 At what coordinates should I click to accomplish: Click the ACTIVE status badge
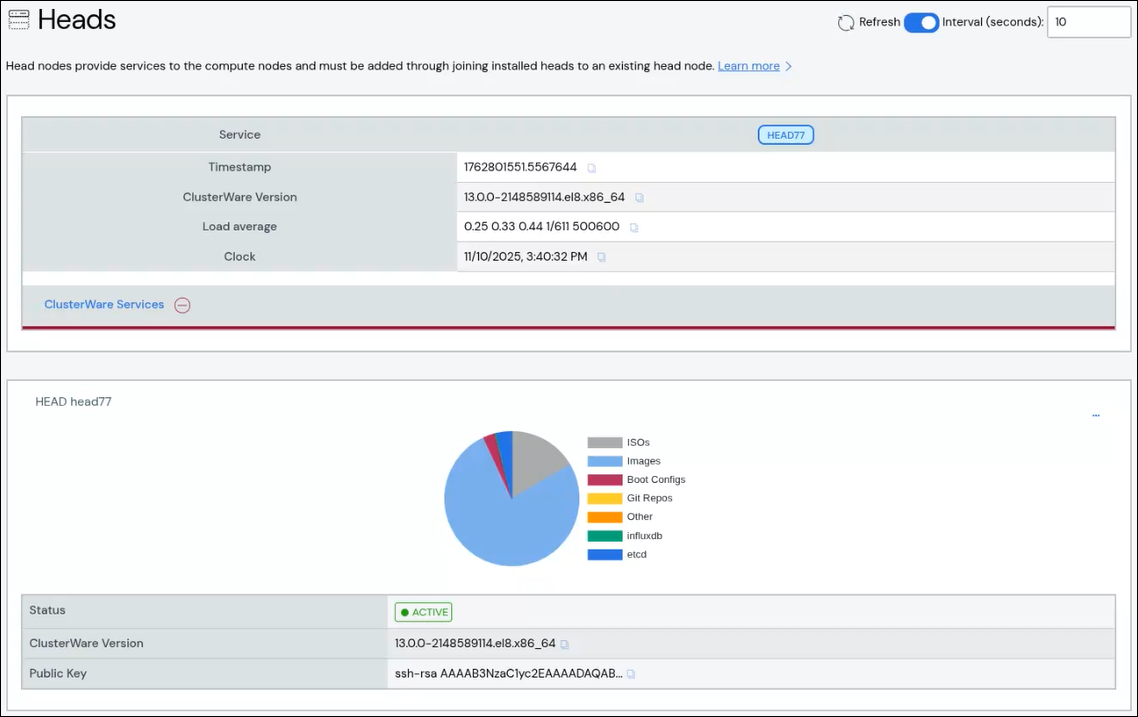coord(423,612)
